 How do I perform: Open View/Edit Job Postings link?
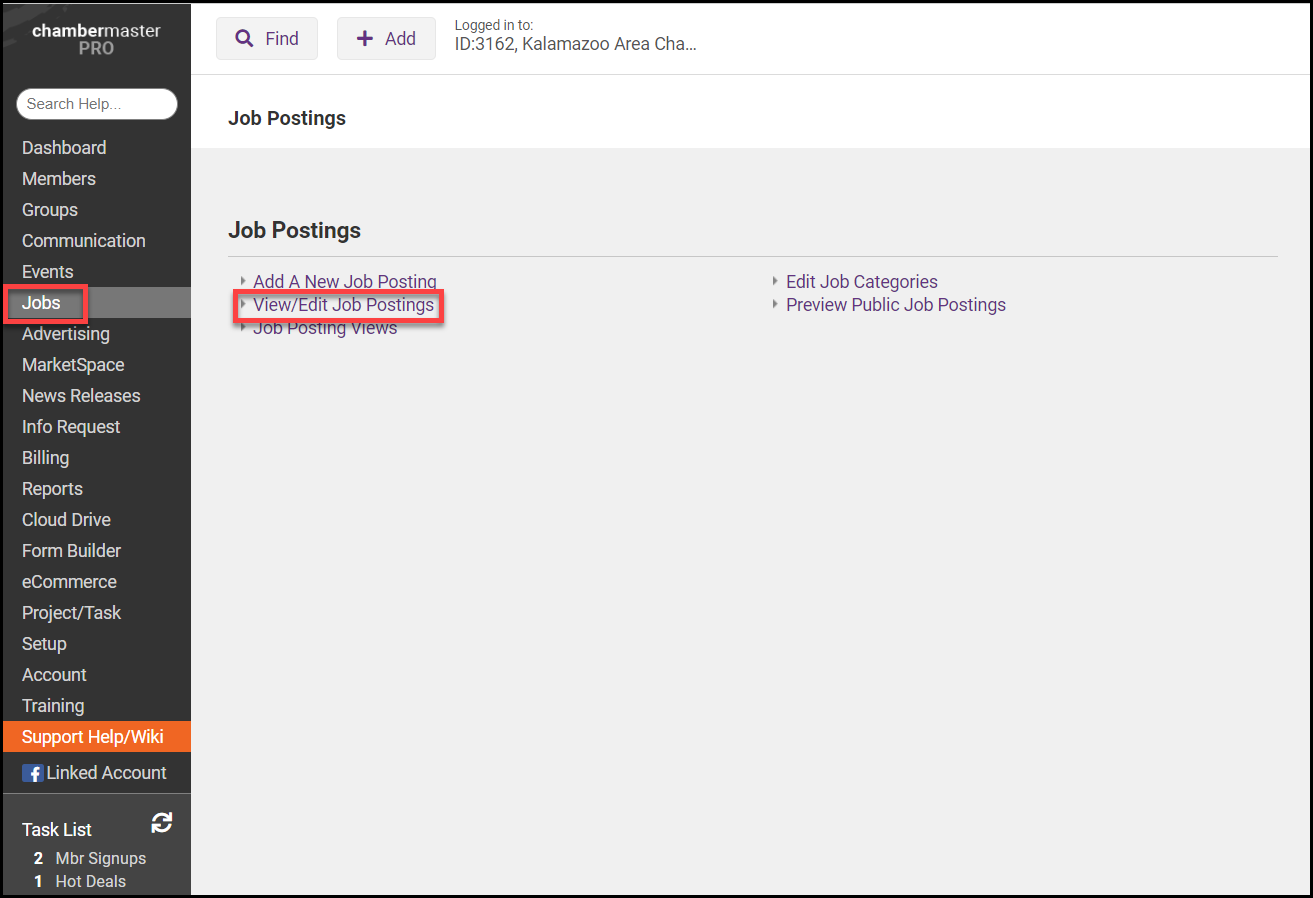343,305
